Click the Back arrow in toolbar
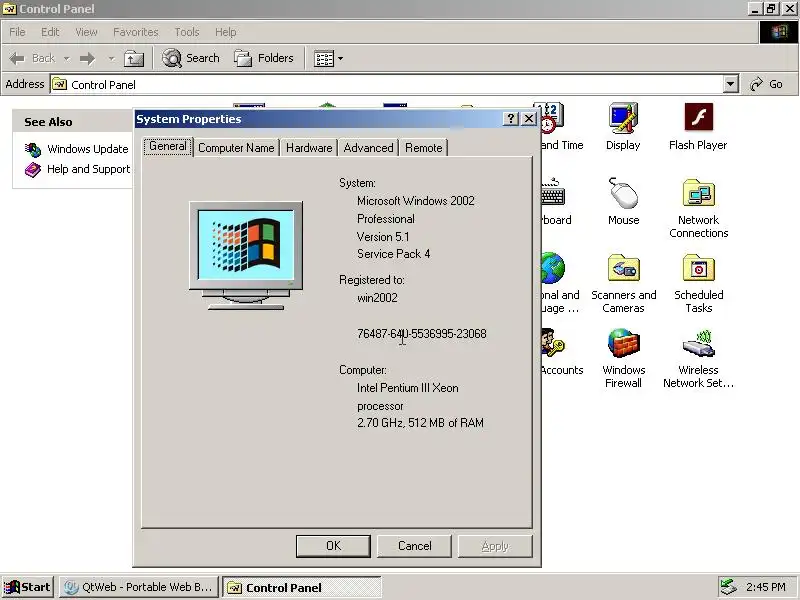 pyautogui.click(x=17, y=59)
